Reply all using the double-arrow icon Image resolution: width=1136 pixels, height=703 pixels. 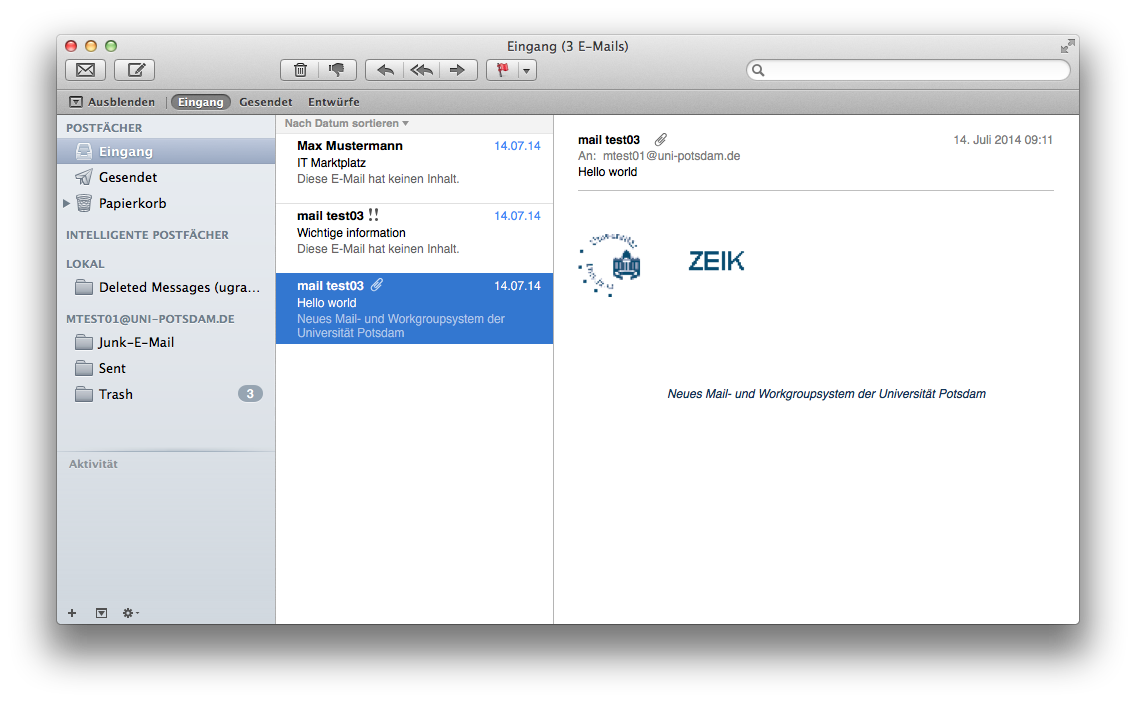coord(422,70)
